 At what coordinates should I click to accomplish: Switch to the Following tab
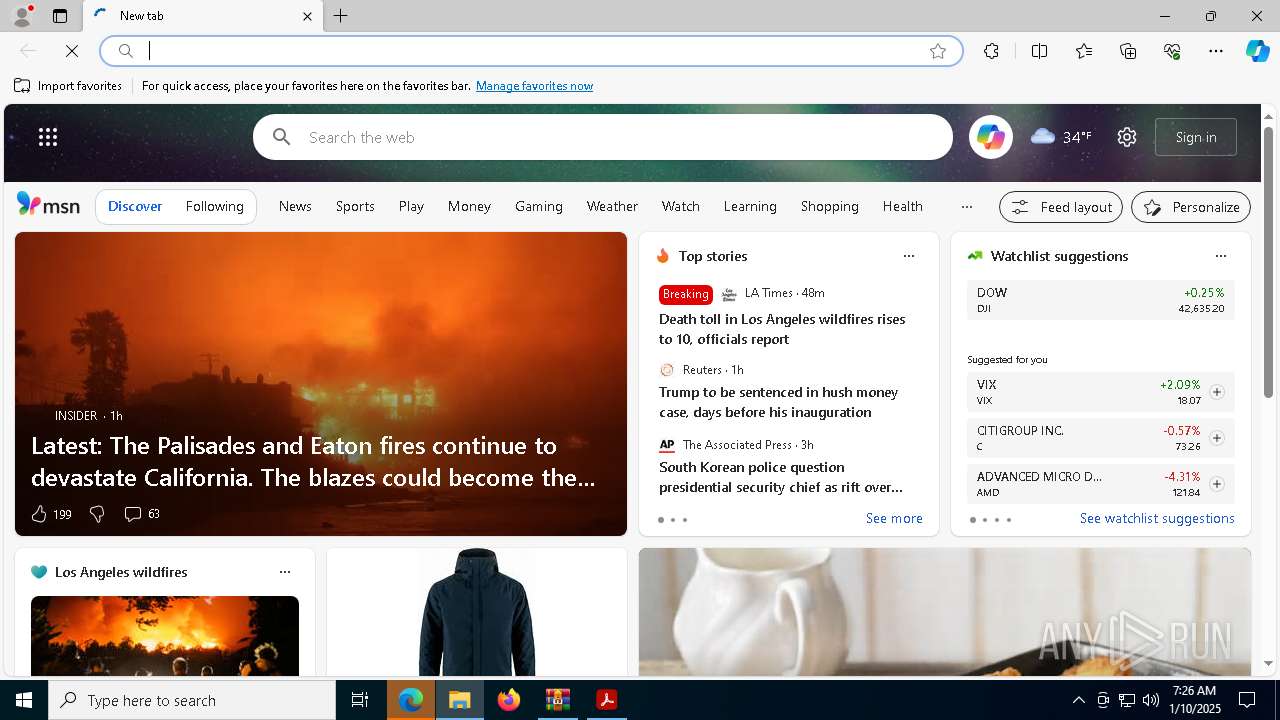(x=214, y=206)
